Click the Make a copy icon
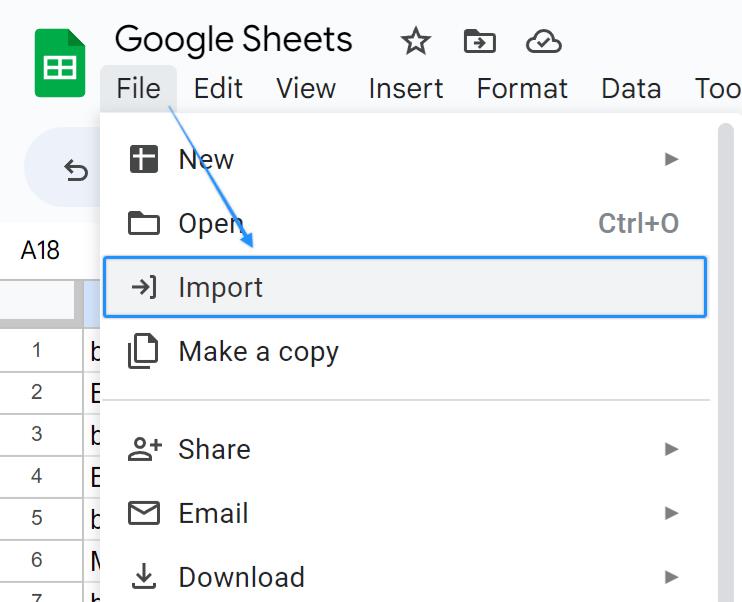 143,351
